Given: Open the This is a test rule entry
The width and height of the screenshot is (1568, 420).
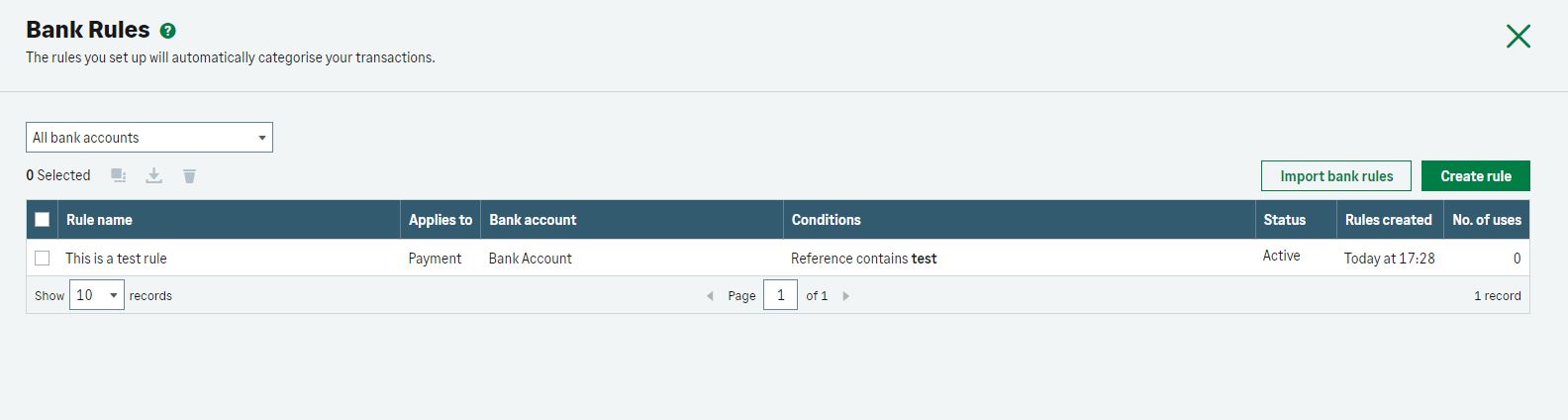Looking at the screenshot, I should (116, 259).
